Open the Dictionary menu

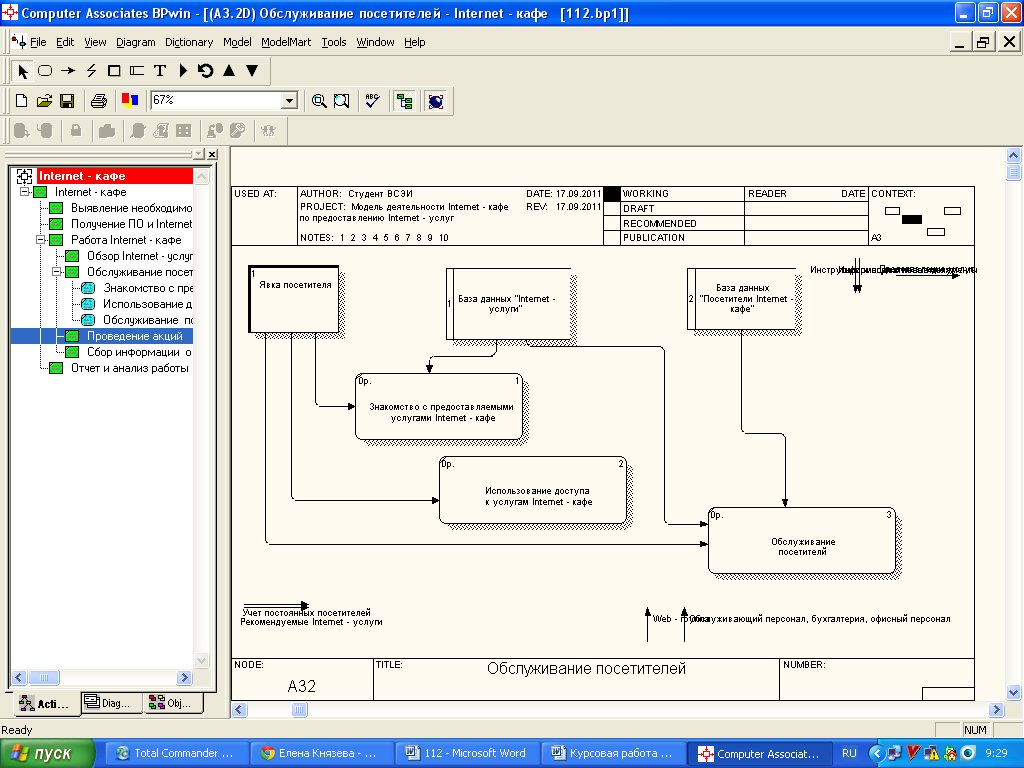(x=189, y=42)
